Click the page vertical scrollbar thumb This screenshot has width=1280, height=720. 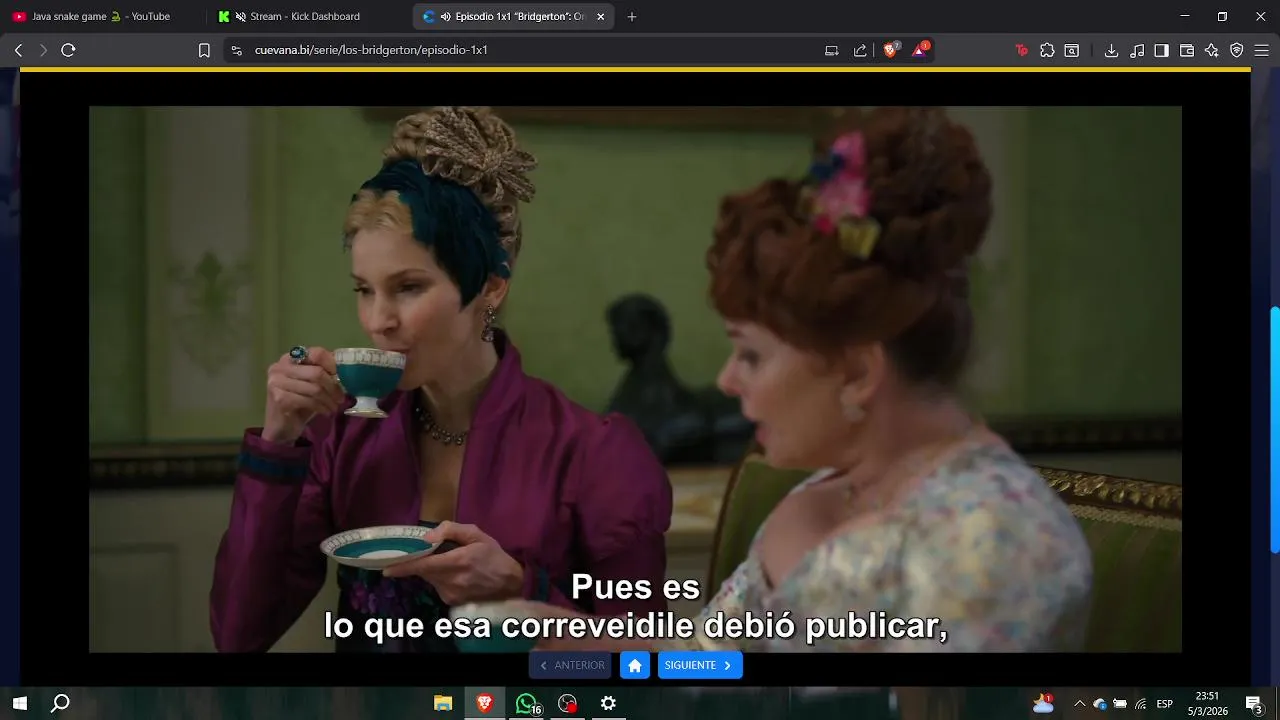point(1275,430)
